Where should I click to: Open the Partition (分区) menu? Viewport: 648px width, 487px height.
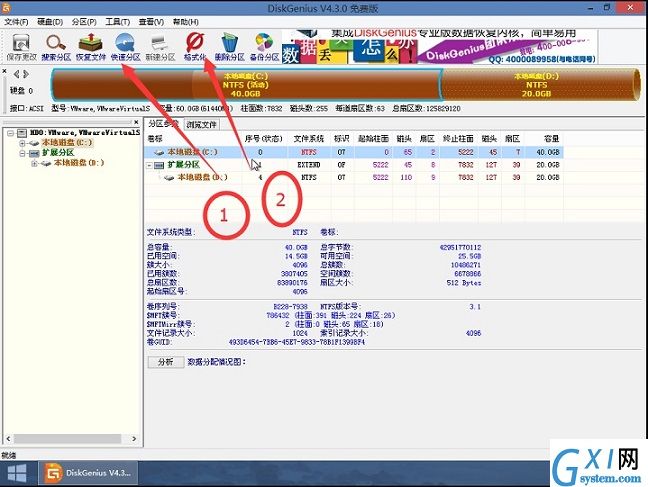[x=84, y=21]
